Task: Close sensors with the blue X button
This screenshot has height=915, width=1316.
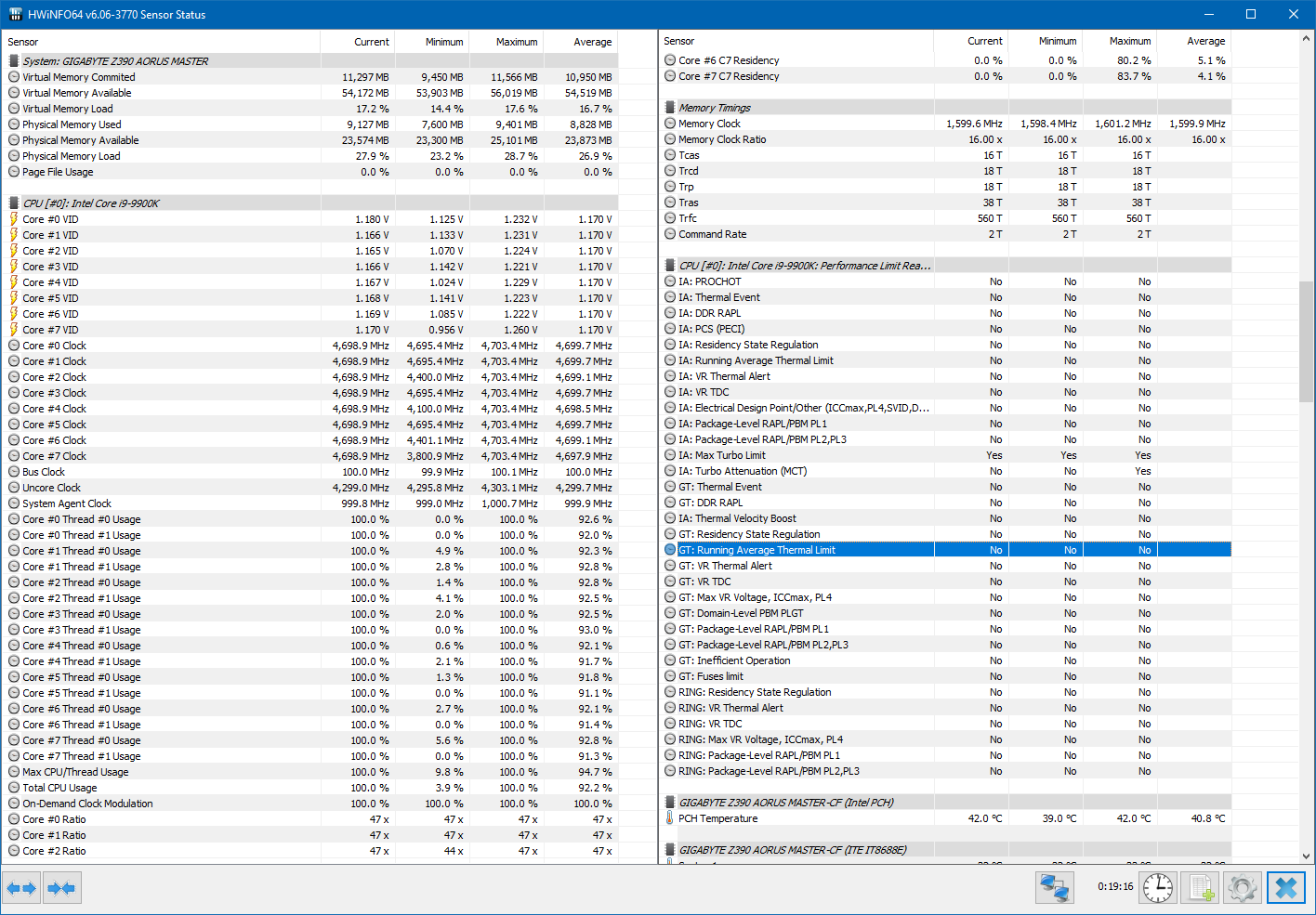Action: tap(1286, 888)
